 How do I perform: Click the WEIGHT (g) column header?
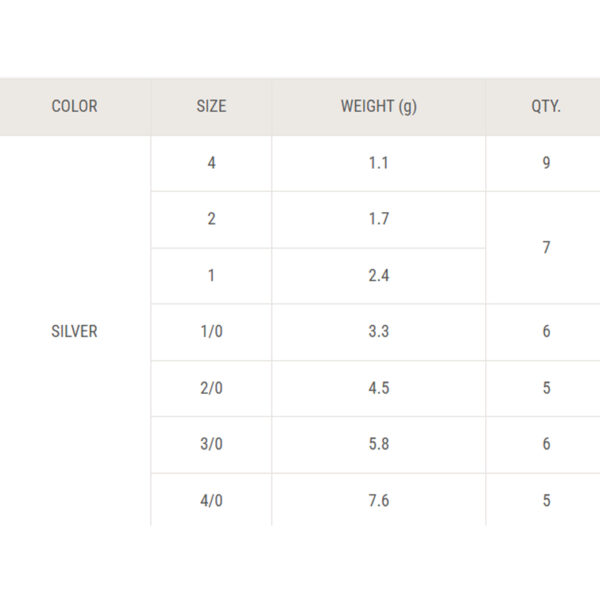click(x=379, y=107)
